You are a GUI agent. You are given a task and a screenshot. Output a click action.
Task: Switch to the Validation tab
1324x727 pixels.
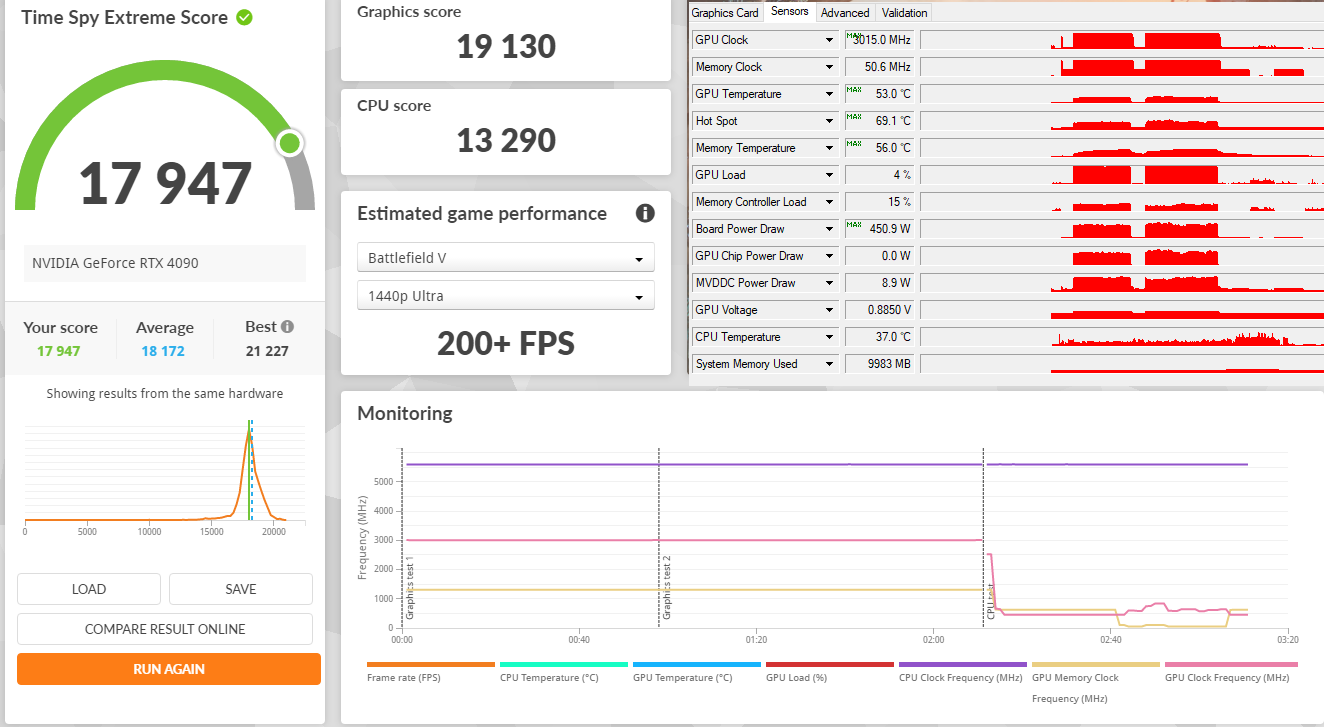tap(905, 13)
